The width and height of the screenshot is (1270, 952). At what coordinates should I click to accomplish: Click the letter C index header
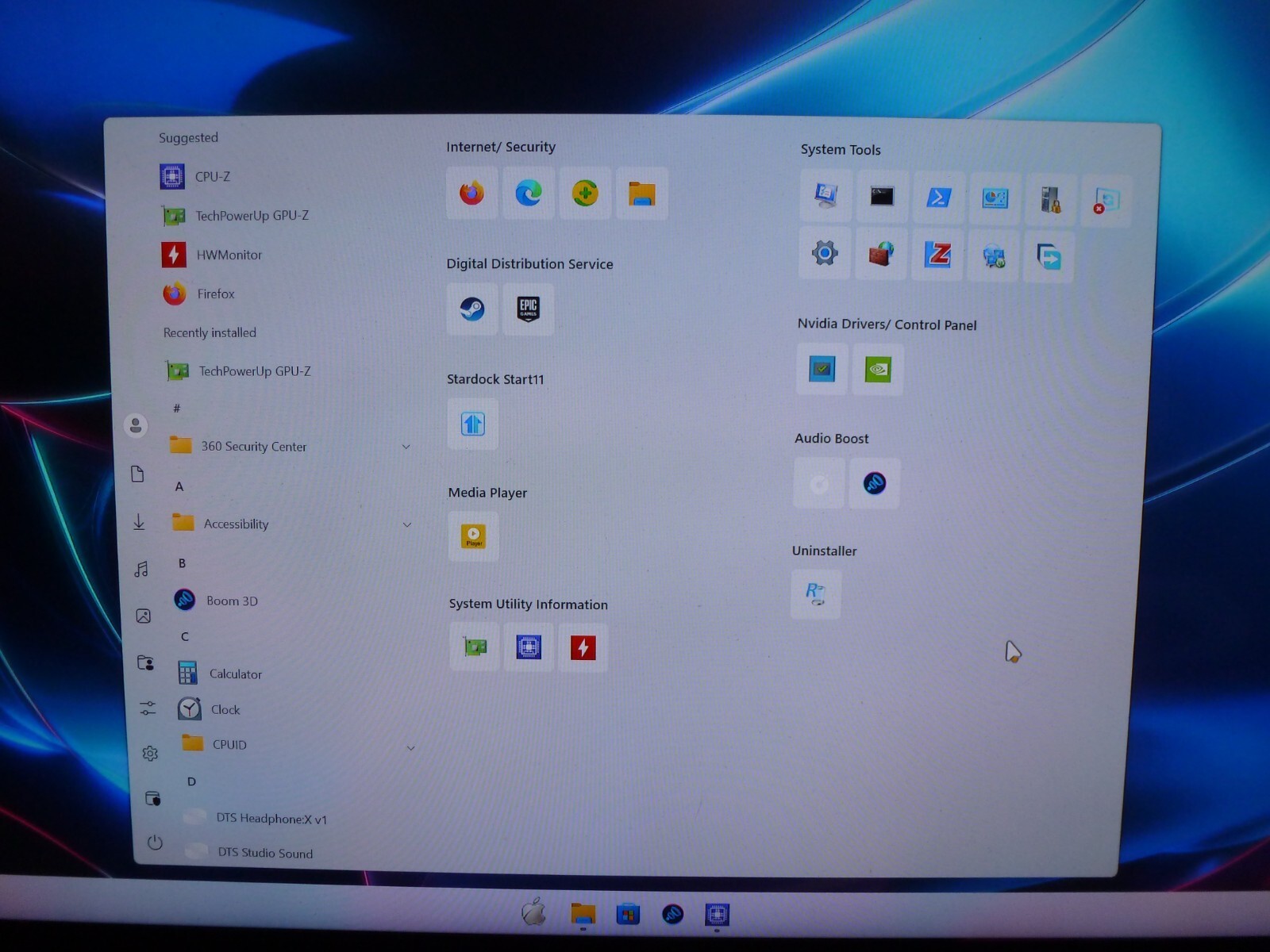185,636
